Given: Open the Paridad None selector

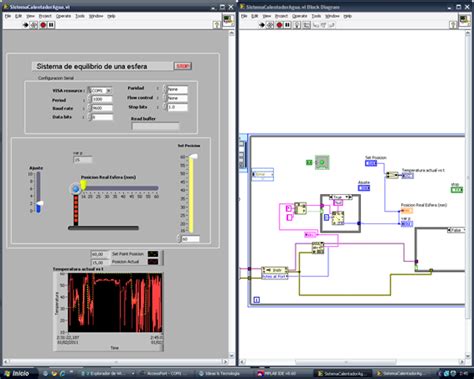Looking at the screenshot, I should 177,89.
